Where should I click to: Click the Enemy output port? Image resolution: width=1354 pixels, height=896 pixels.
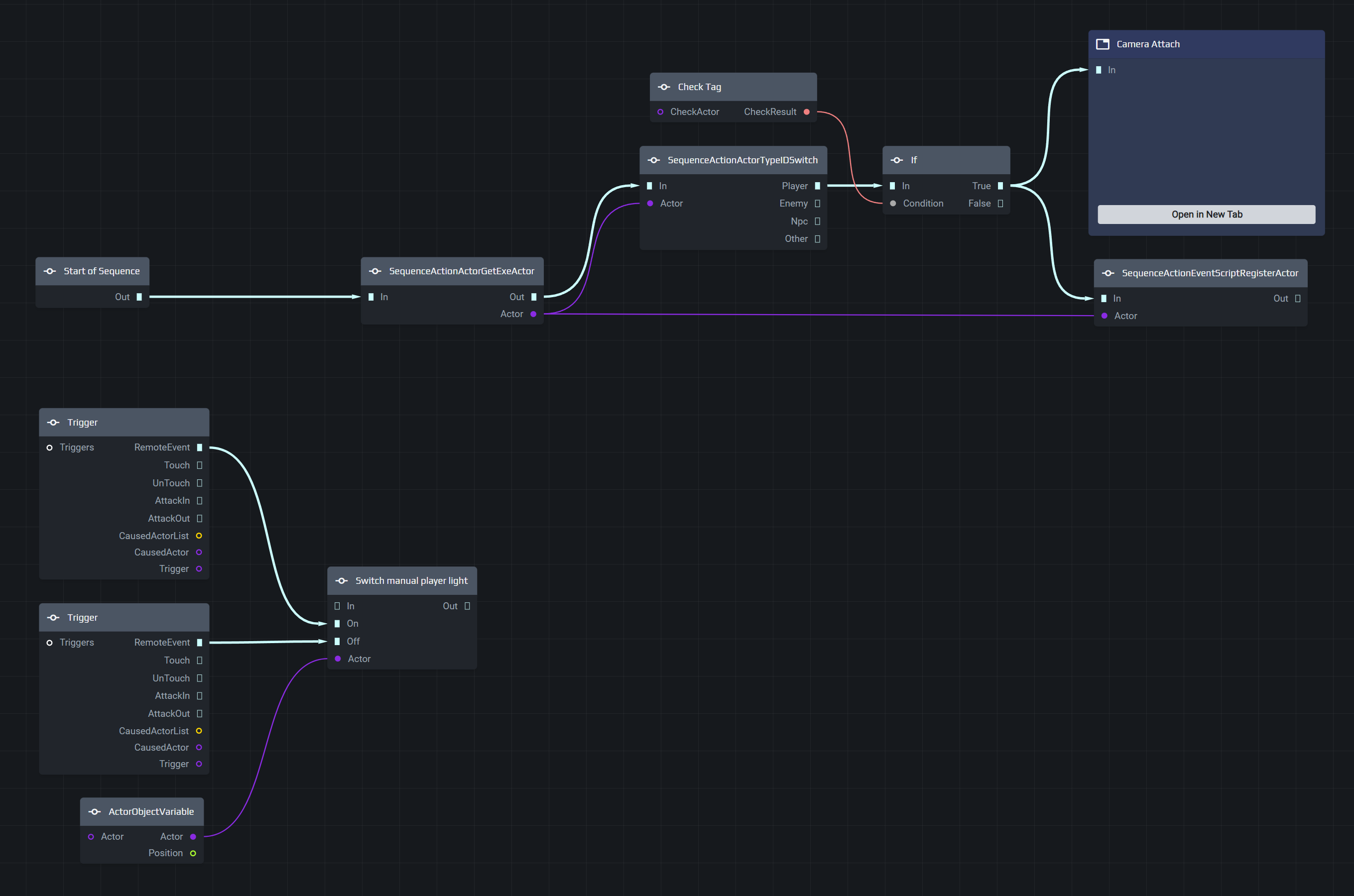coord(817,204)
